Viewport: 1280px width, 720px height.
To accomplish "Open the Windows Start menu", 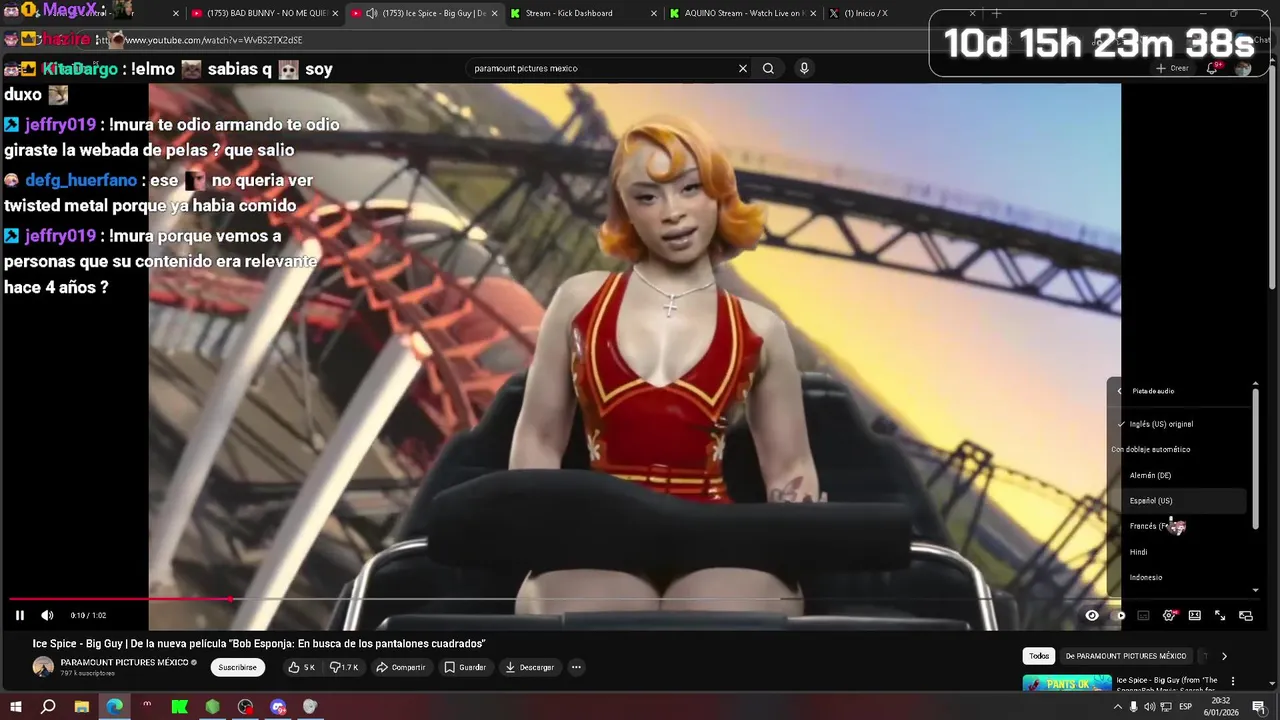I will [15, 707].
